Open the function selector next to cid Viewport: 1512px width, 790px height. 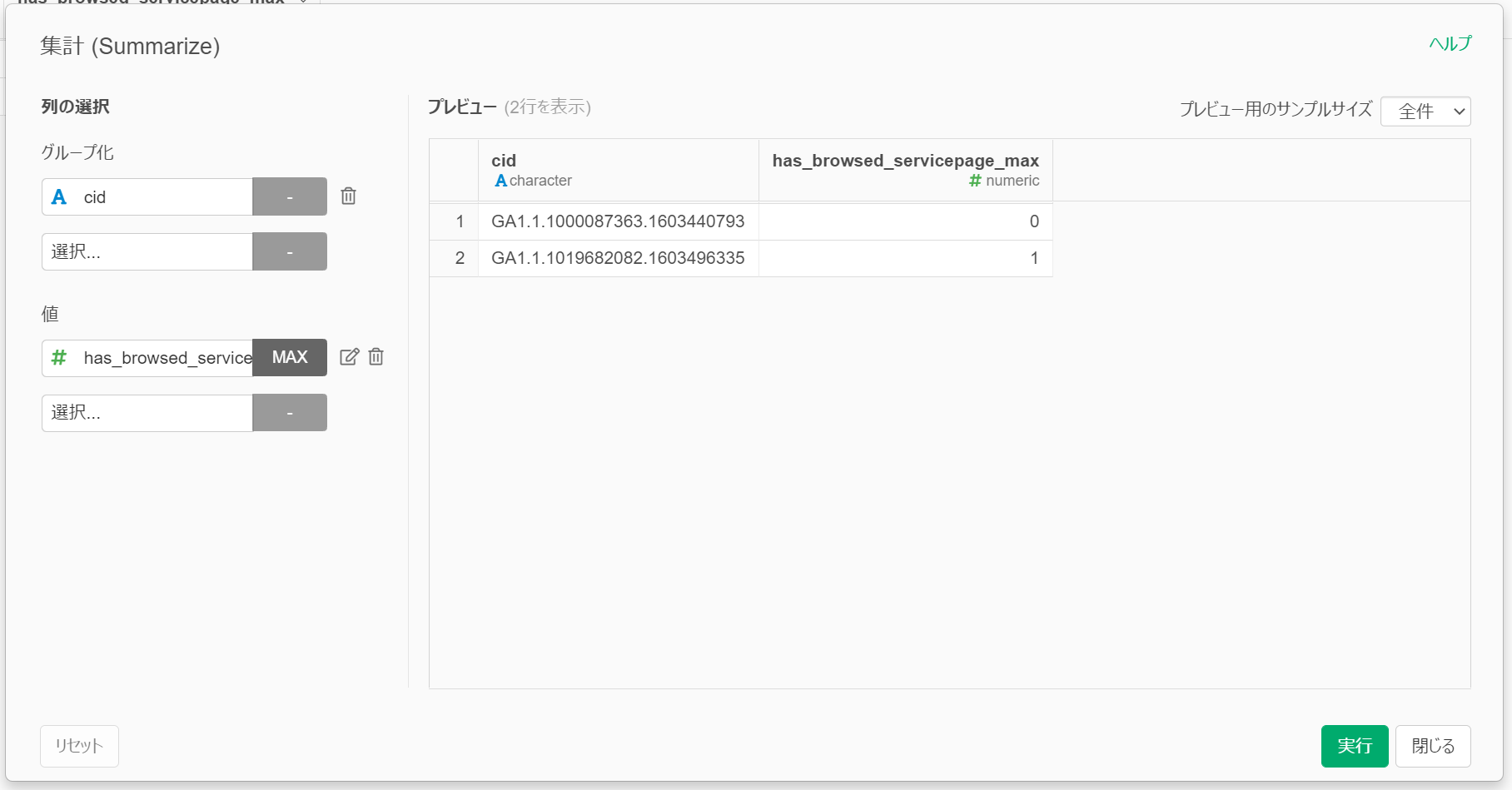point(290,197)
